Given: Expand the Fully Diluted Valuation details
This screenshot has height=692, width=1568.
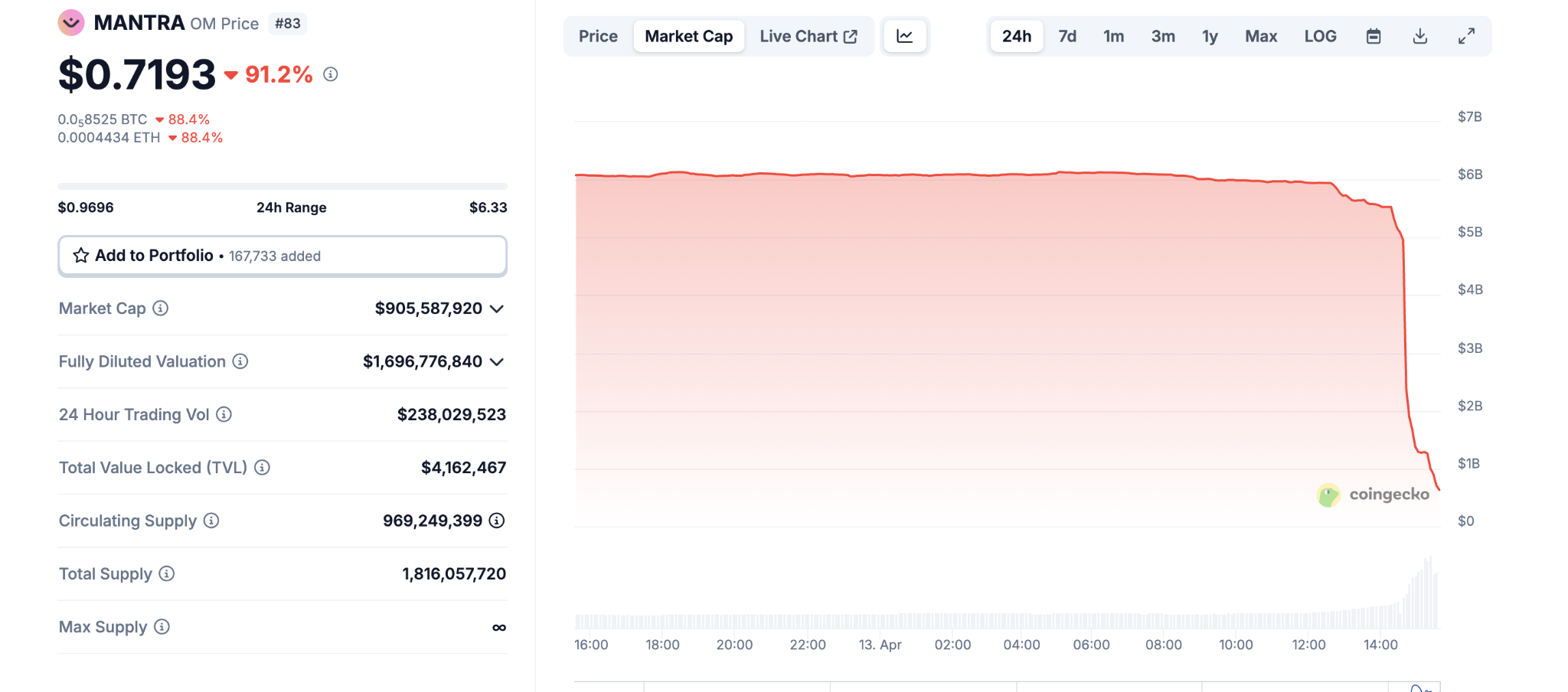Looking at the screenshot, I should (497, 362).
